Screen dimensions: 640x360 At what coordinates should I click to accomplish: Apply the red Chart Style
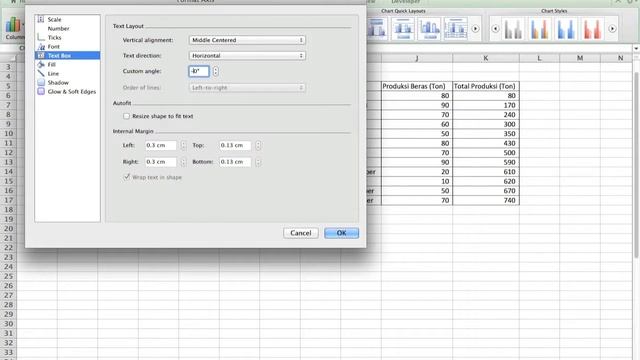pyautogui.click(x=592, y=29)
